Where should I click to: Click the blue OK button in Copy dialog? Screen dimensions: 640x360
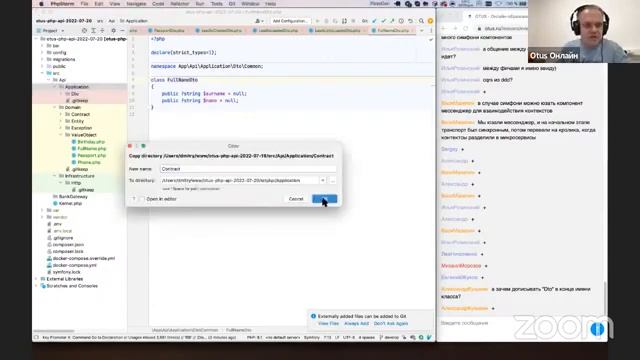(324, 199)
